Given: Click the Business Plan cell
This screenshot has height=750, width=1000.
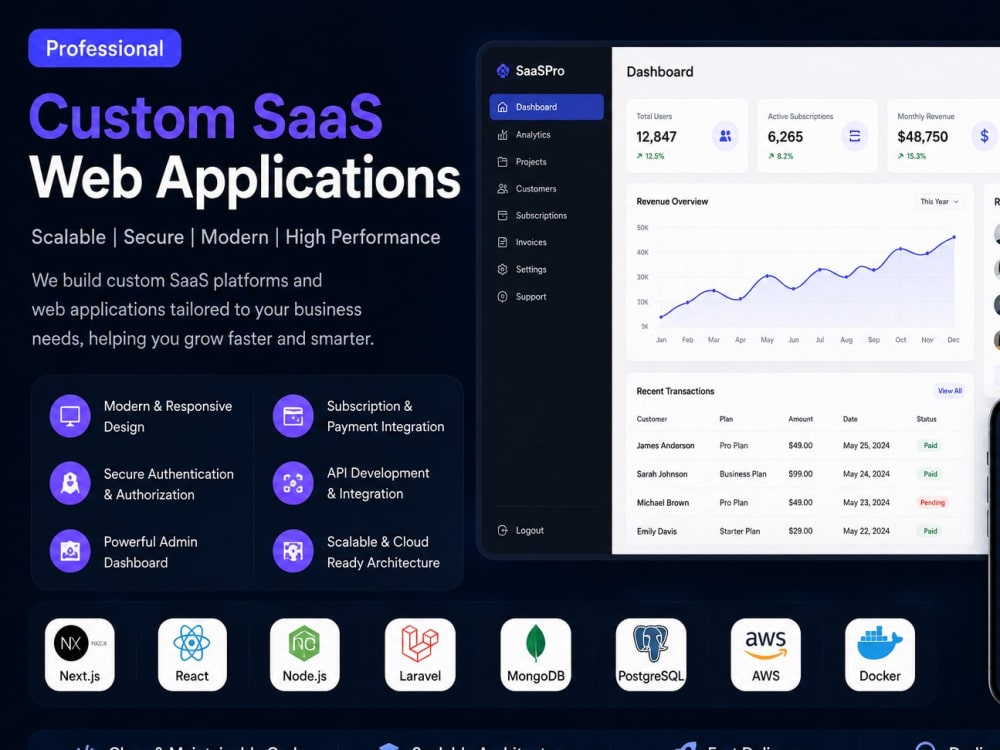Looking at the screenshot, I should (743, 474).
